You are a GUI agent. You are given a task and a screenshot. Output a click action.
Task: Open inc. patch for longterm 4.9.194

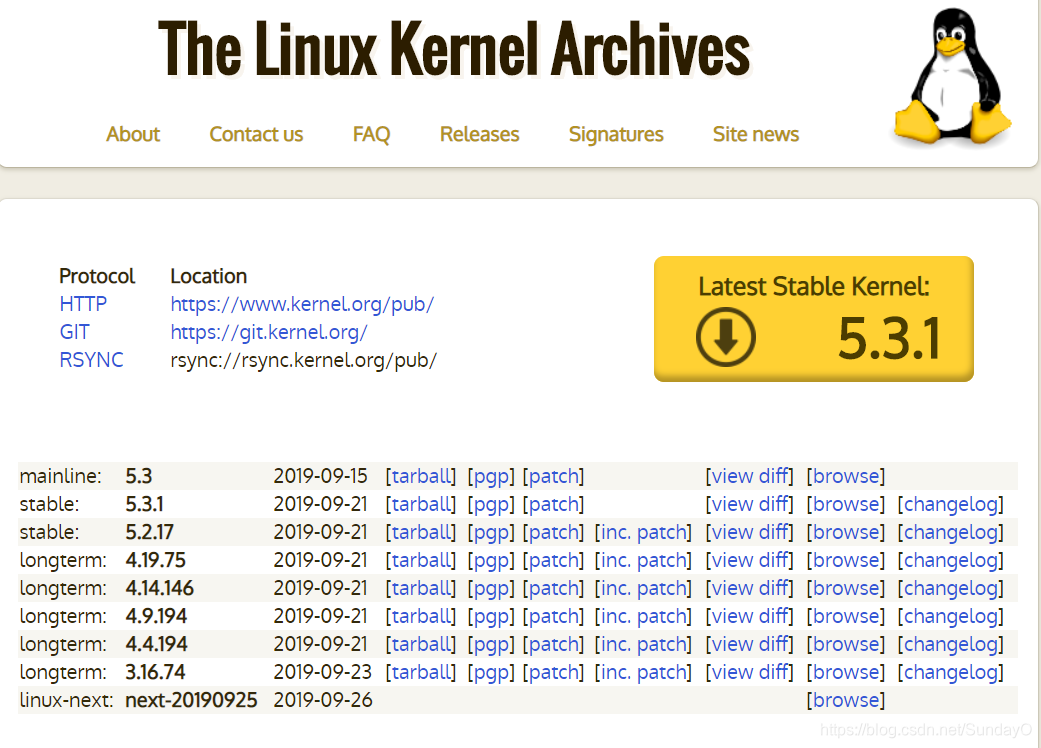pyautogui.click(x=643, y=616)
